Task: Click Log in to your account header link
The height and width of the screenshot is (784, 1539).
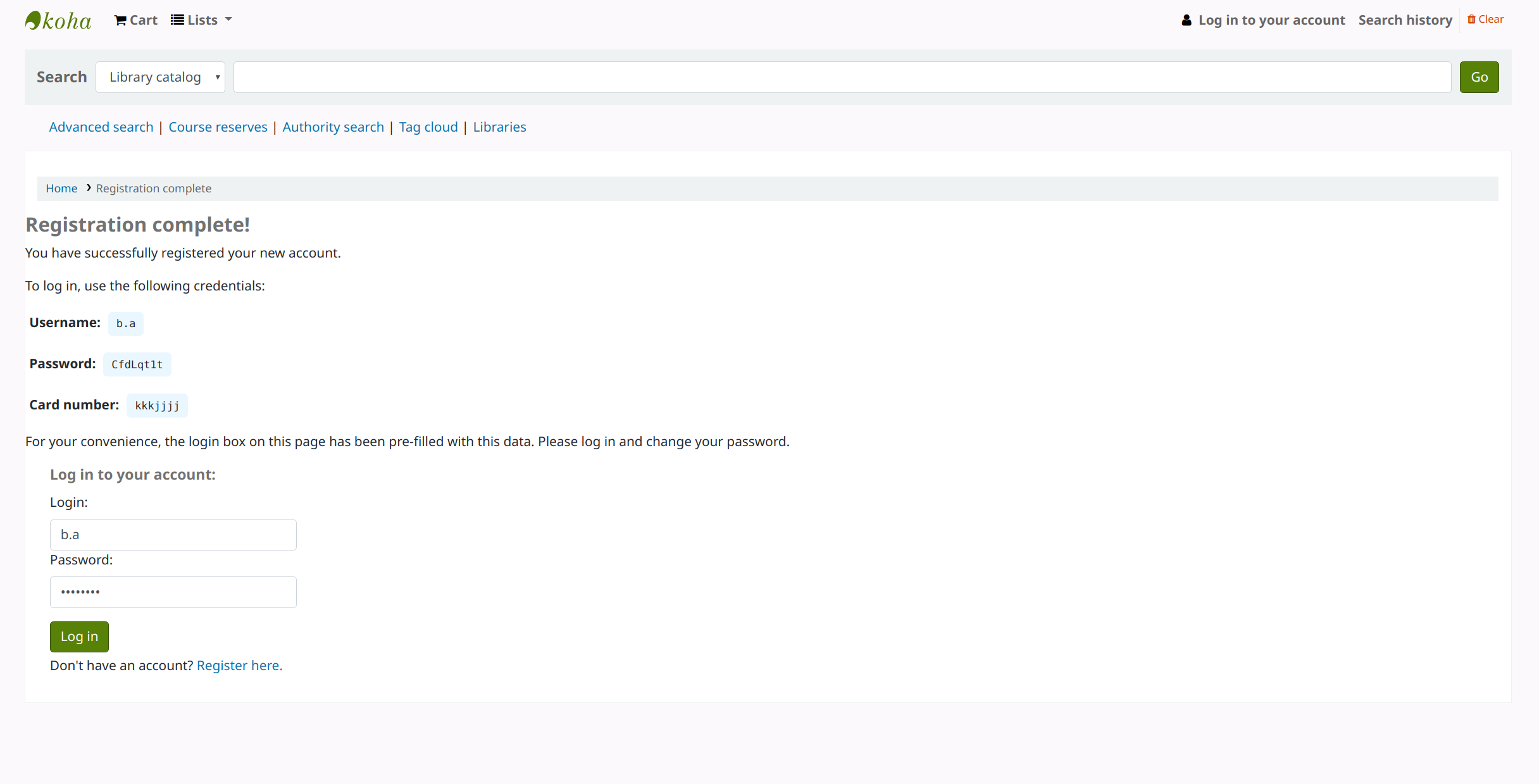Action: 1271,20
